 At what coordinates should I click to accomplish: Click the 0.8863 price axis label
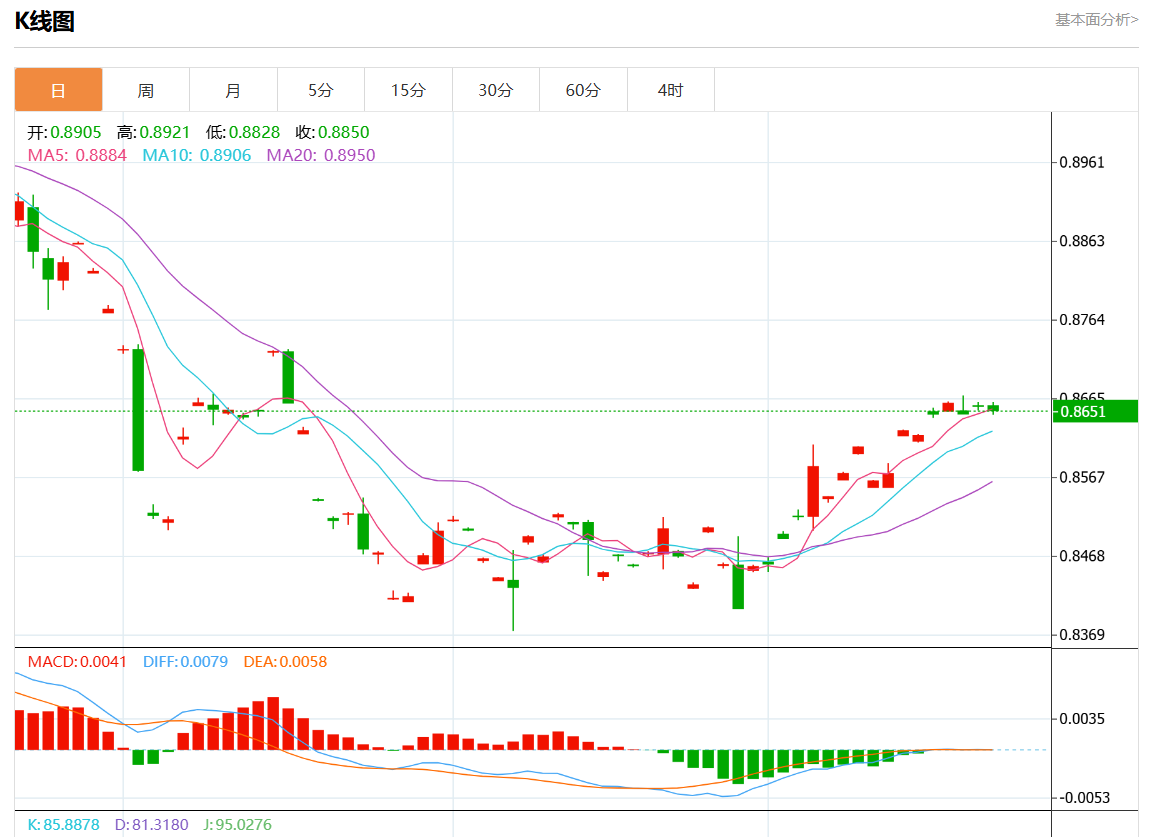1082,241
